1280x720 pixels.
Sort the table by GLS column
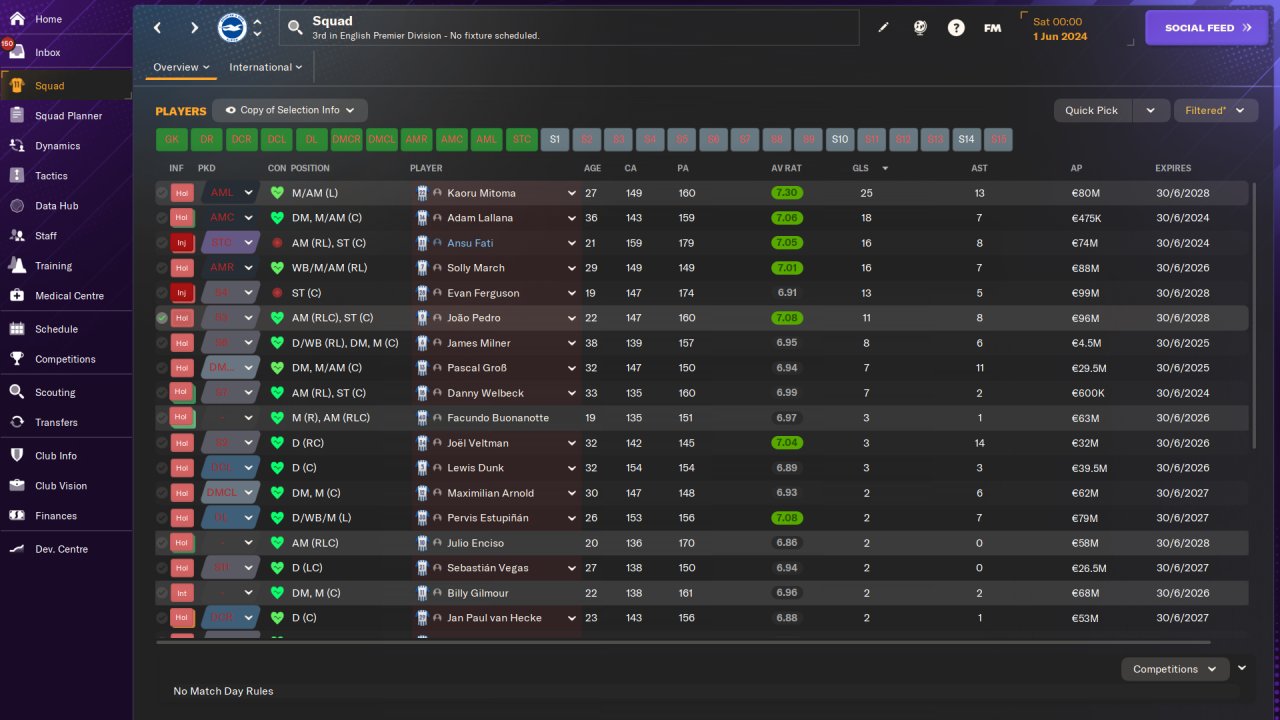coord(861,168)
